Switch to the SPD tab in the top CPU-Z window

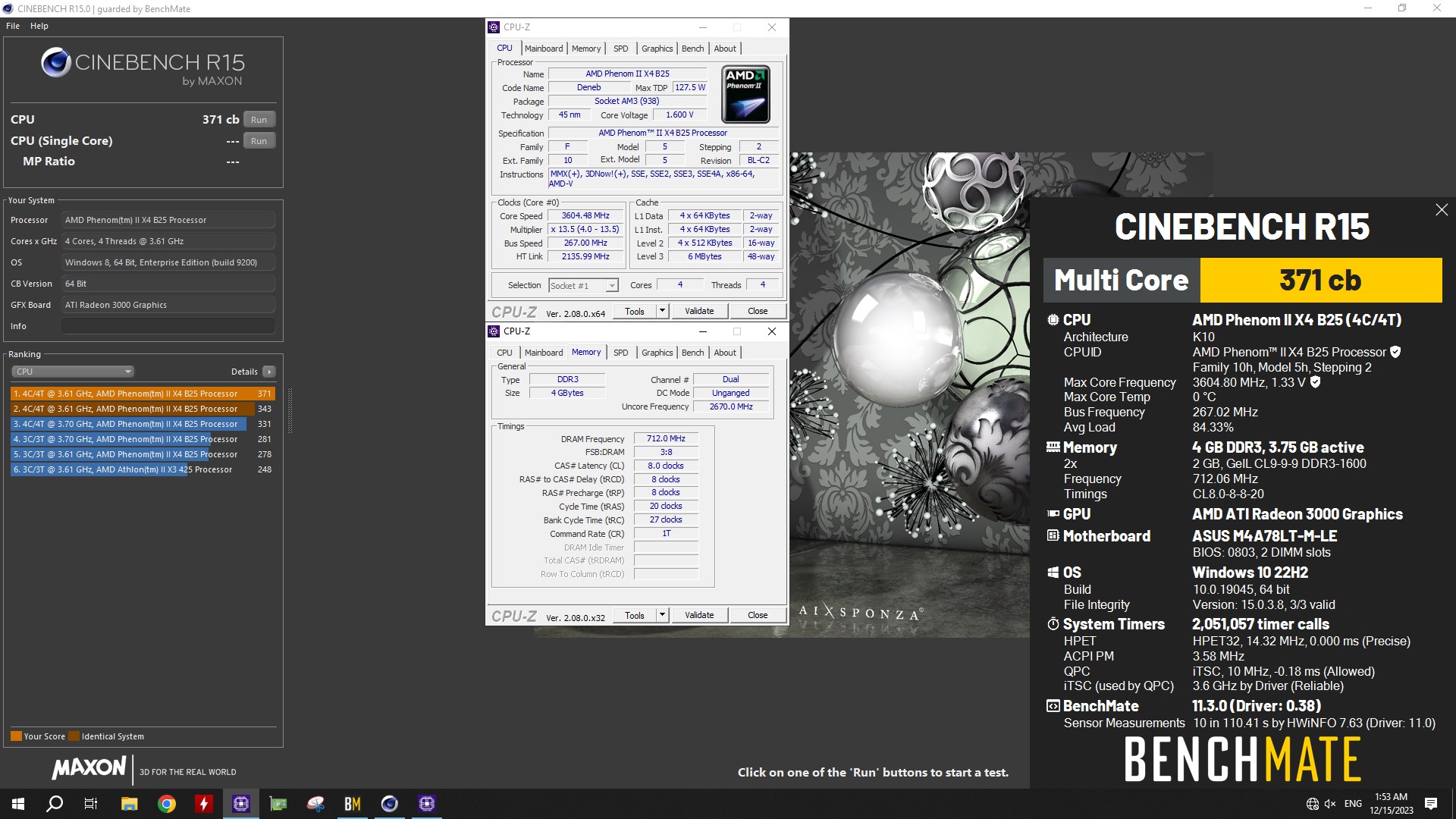click(621, 49)
